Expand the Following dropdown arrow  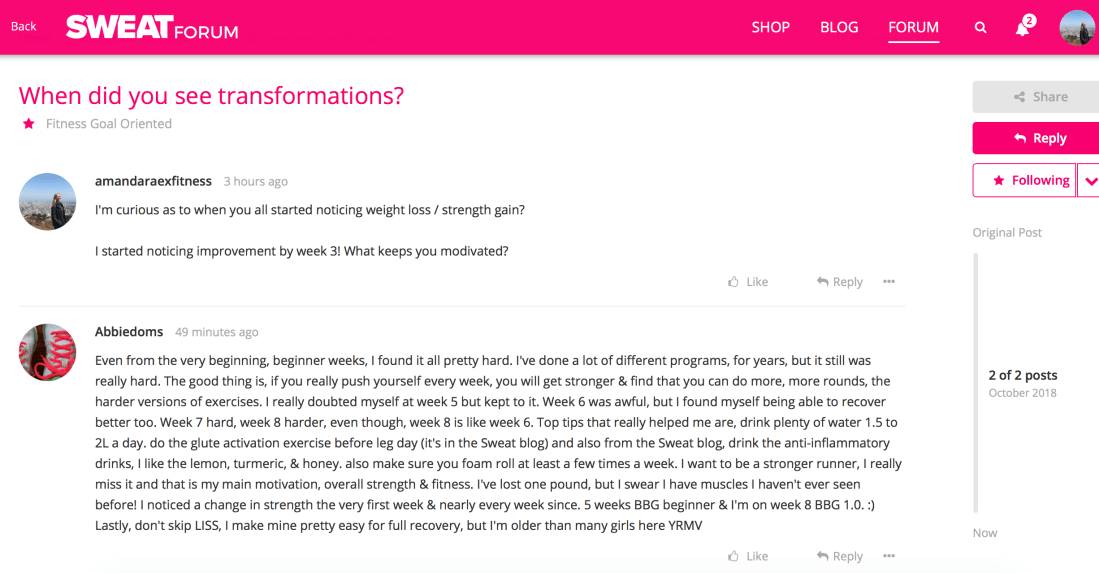pyautogui.click(x=1089, y=181)
